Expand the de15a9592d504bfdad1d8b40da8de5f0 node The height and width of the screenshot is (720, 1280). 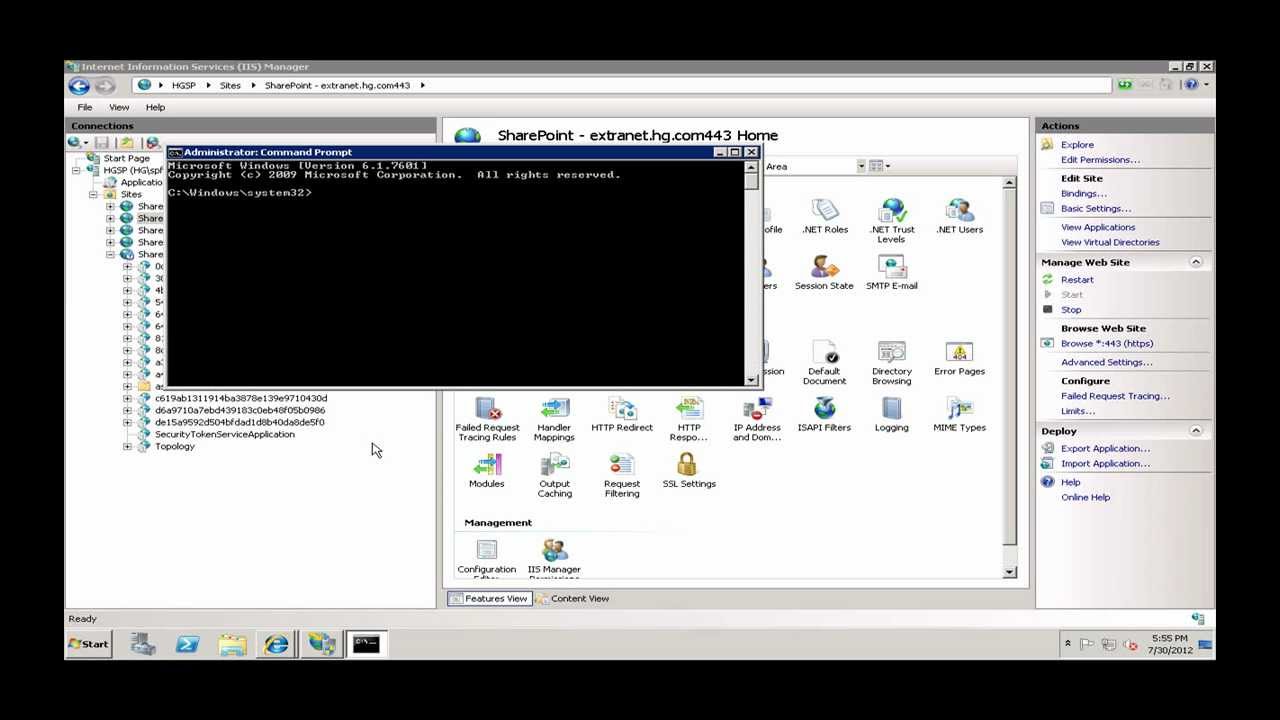[x=127, y=423]
